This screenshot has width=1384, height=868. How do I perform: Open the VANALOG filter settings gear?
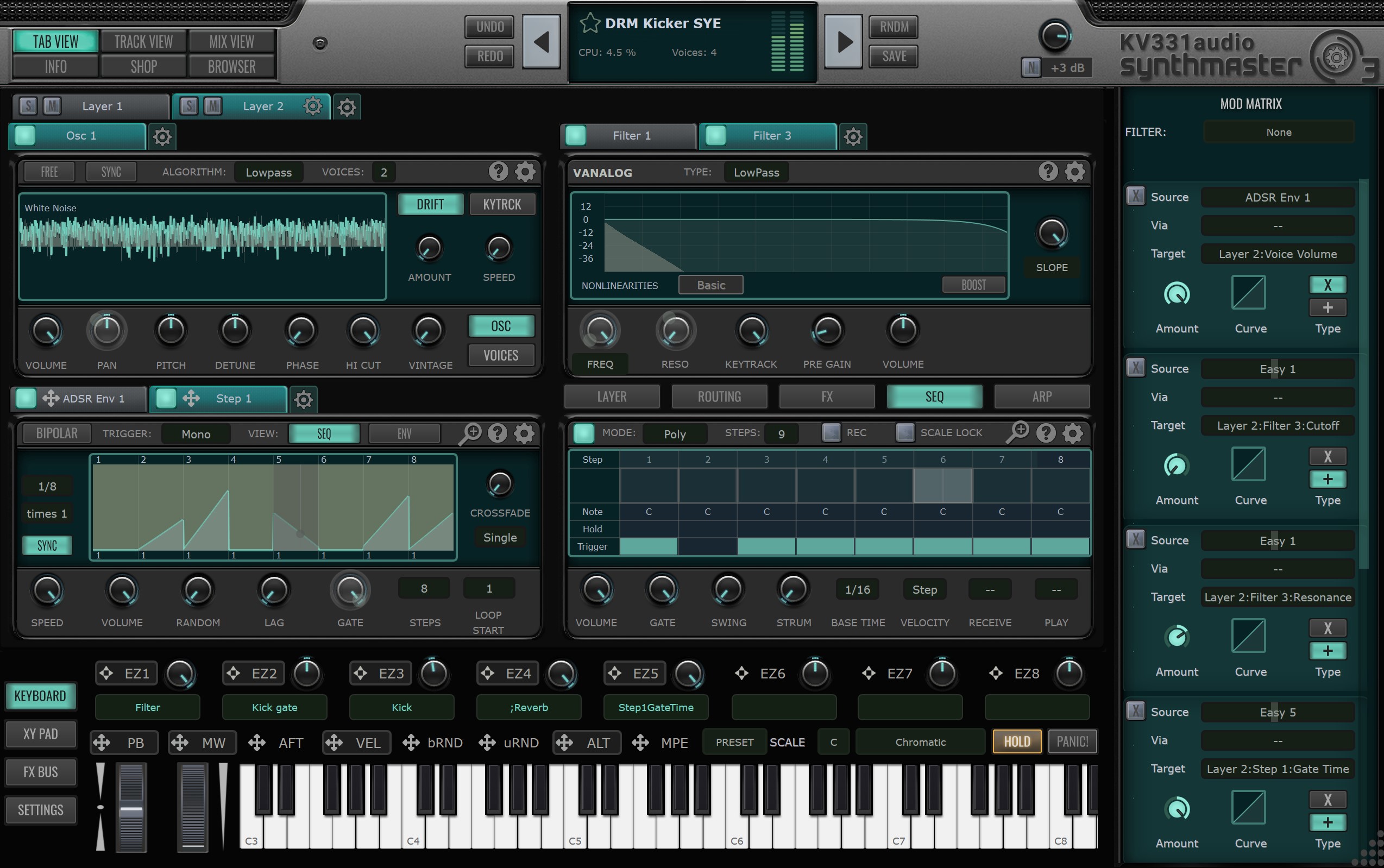coord(1074,171)
